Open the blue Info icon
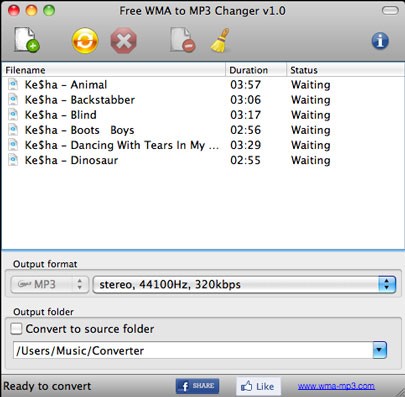This screenshot has height=397, width=405. click(380, 41)
